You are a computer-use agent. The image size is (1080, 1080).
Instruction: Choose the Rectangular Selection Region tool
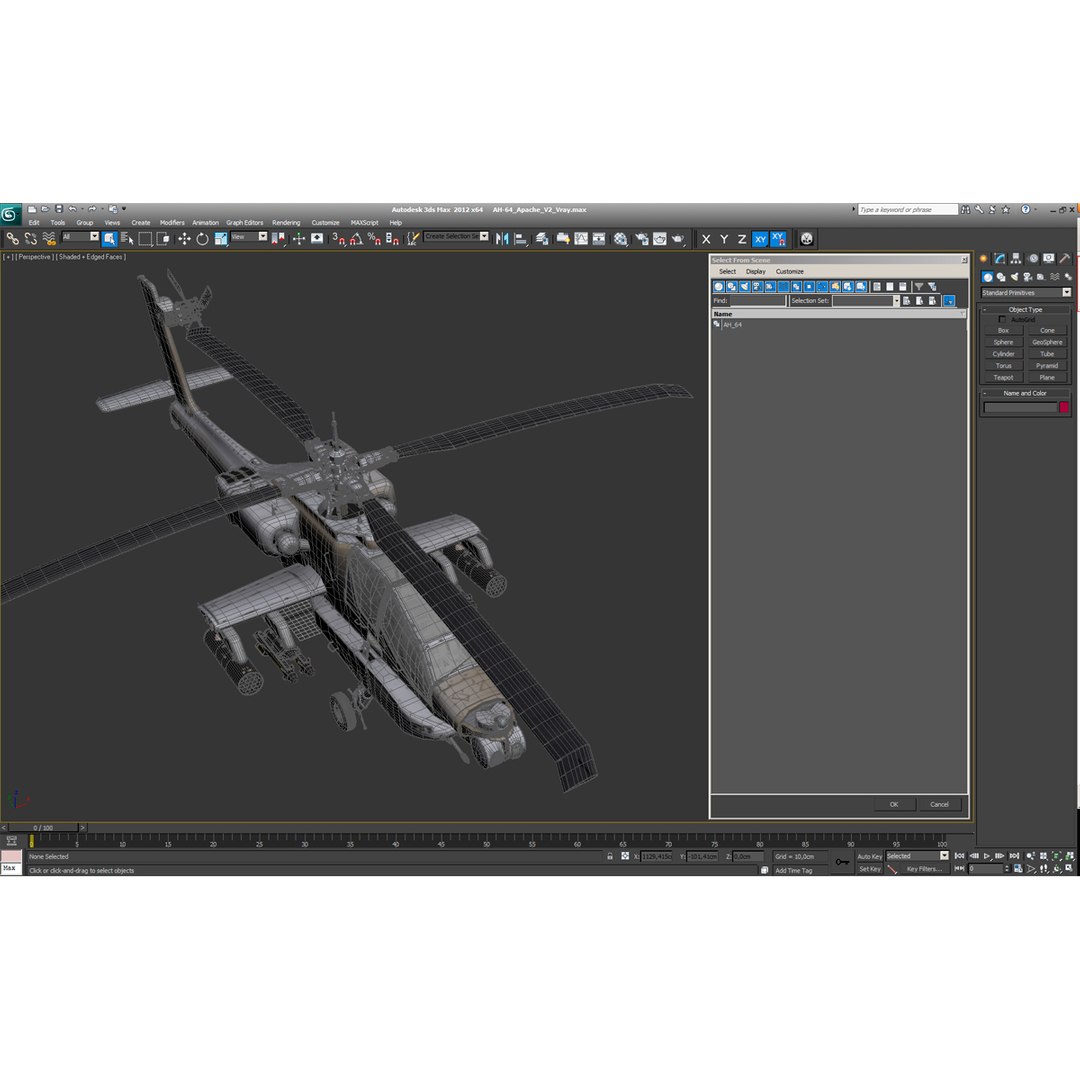tap(145, 239)
